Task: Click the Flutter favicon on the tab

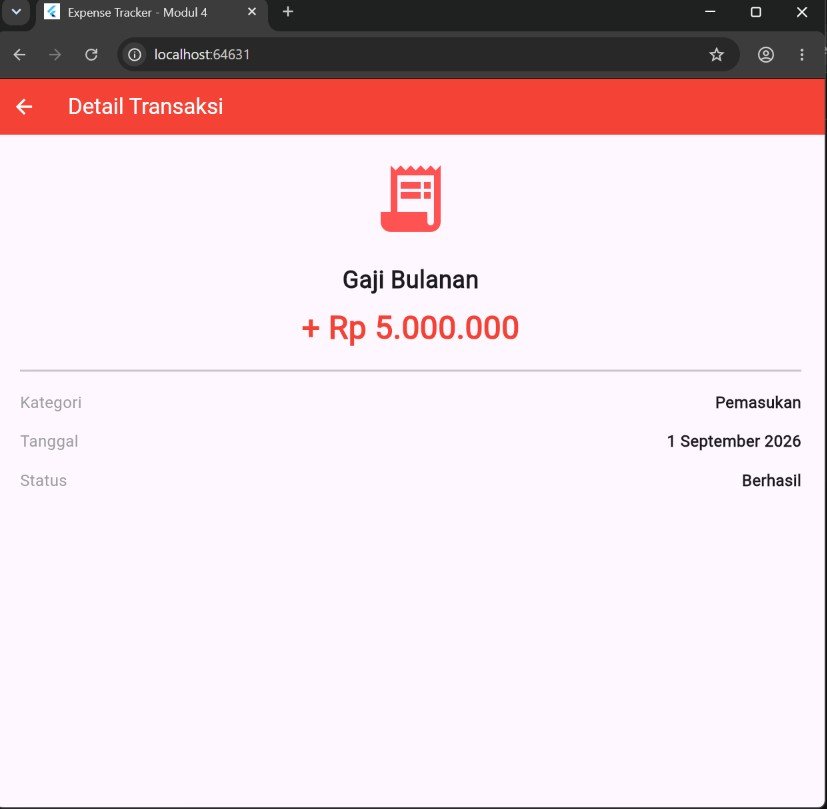Action: coord(52,12)
